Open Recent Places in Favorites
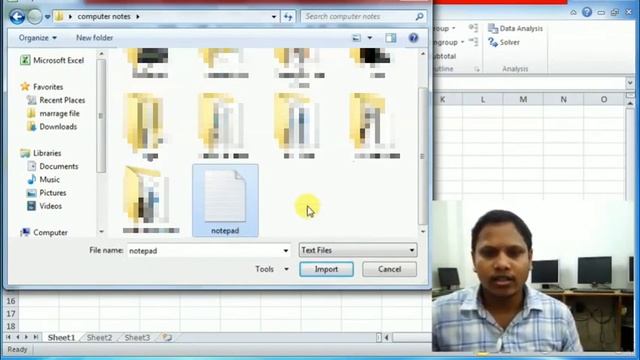640x360 pixels. [x=56, y=100]
